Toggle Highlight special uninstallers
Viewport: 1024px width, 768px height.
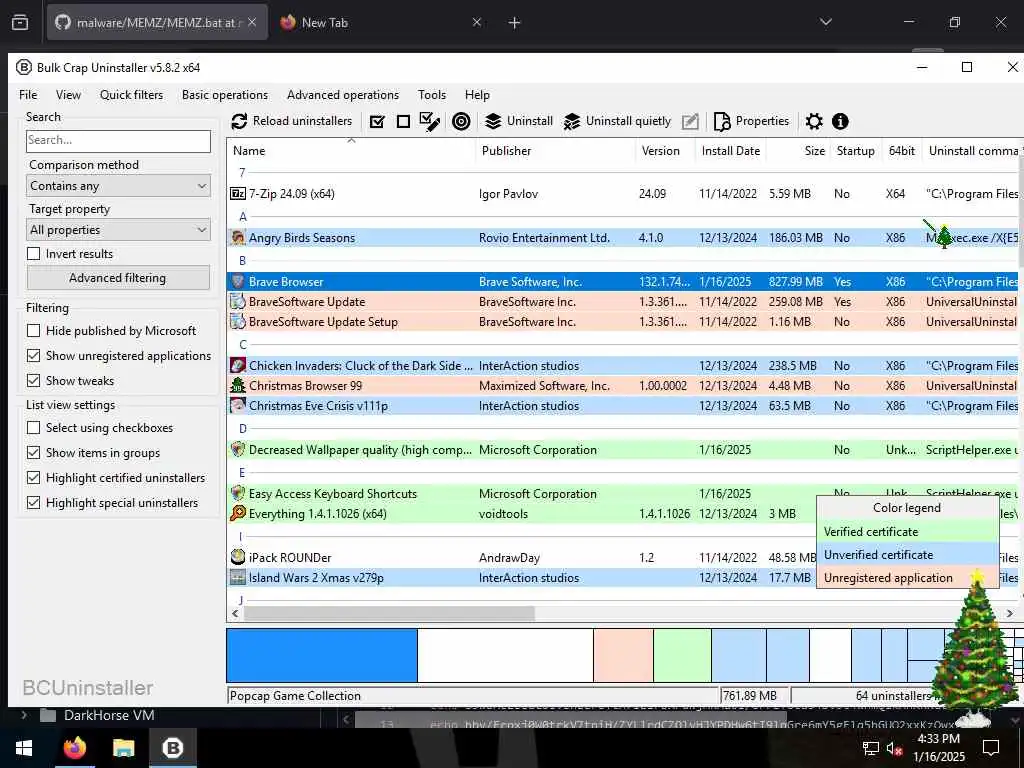(x=33, y=503)
